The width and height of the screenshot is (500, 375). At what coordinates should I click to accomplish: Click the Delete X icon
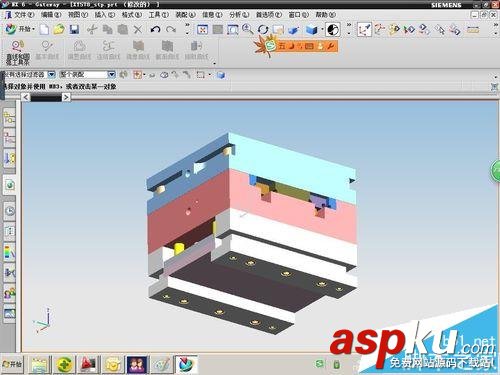coord(138,30)
